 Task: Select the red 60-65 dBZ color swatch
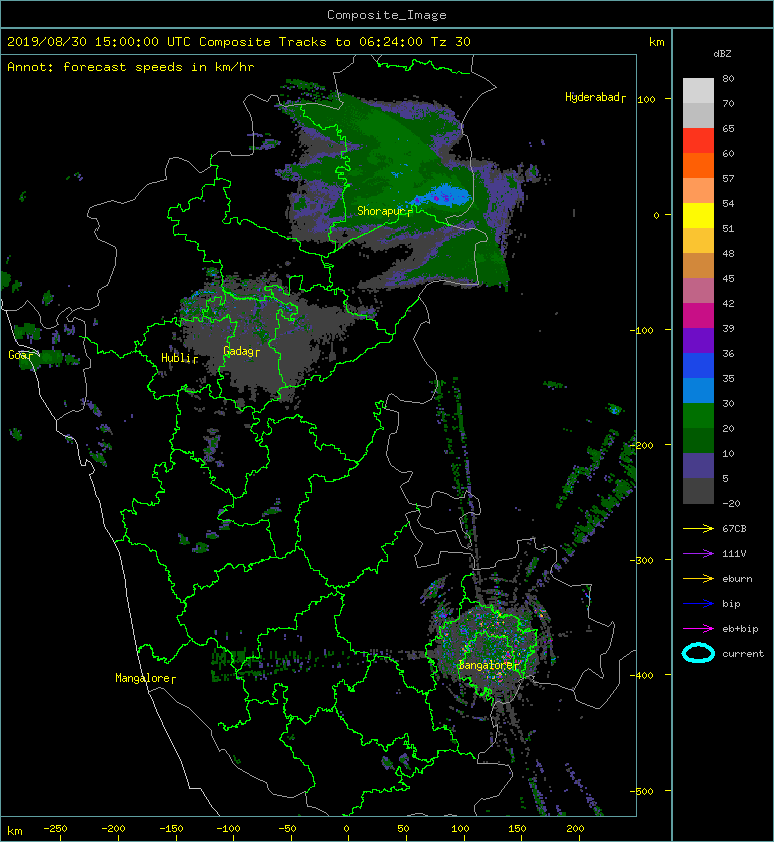(x=698, y=141)
